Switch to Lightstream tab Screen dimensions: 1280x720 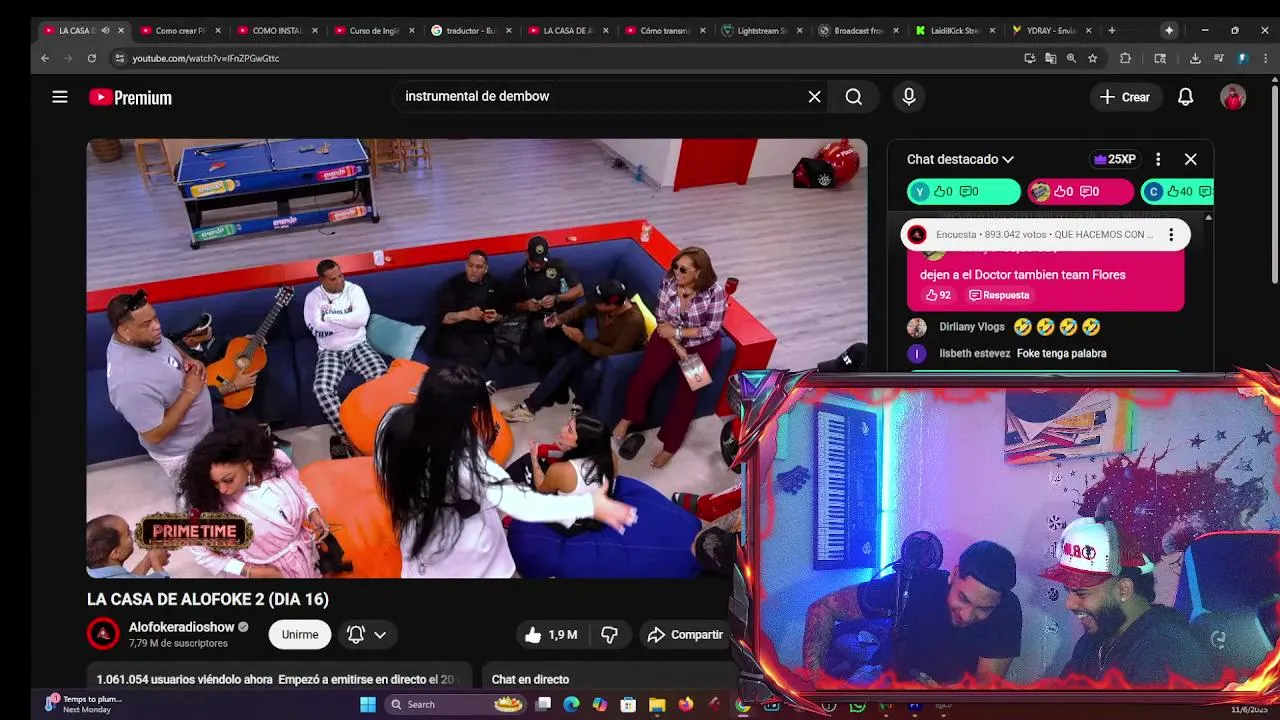(761, 31)
